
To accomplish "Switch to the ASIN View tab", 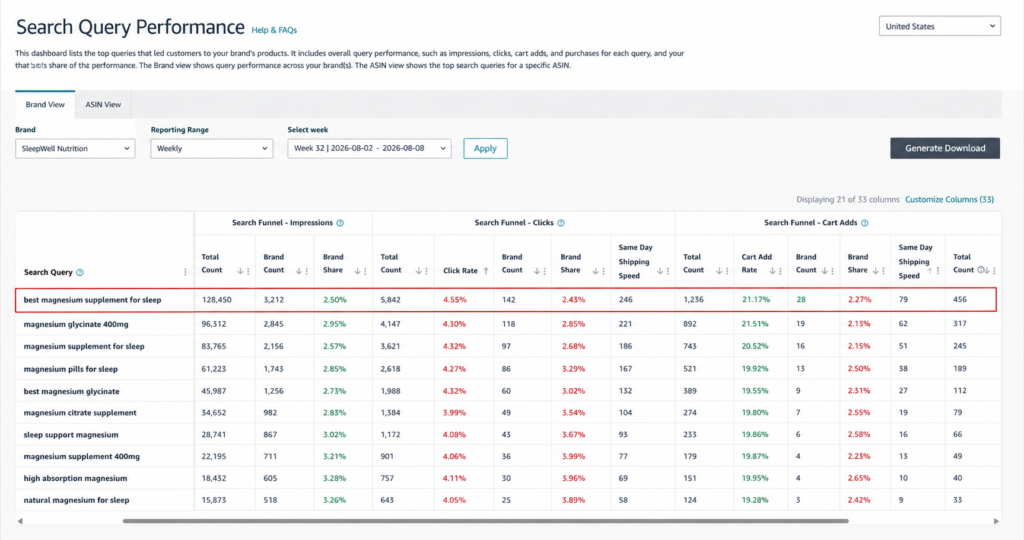I will [103, 104].
